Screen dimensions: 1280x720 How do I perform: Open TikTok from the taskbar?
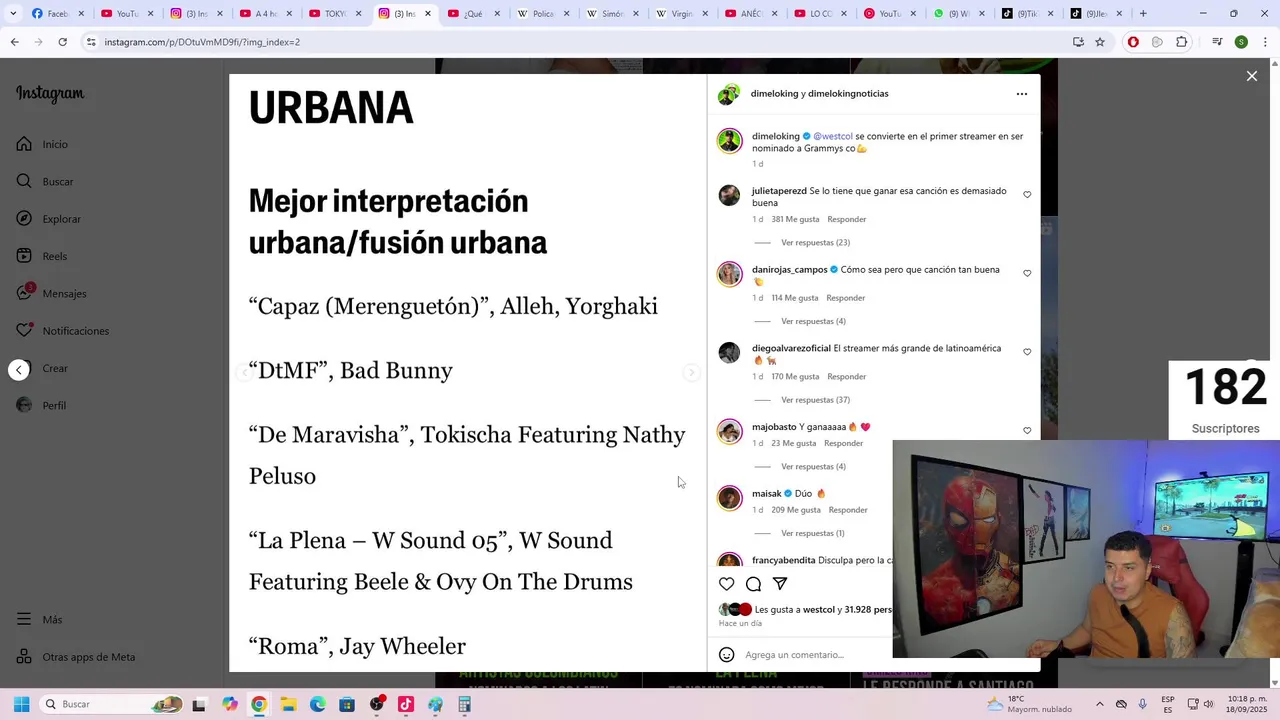pos(406,704)
